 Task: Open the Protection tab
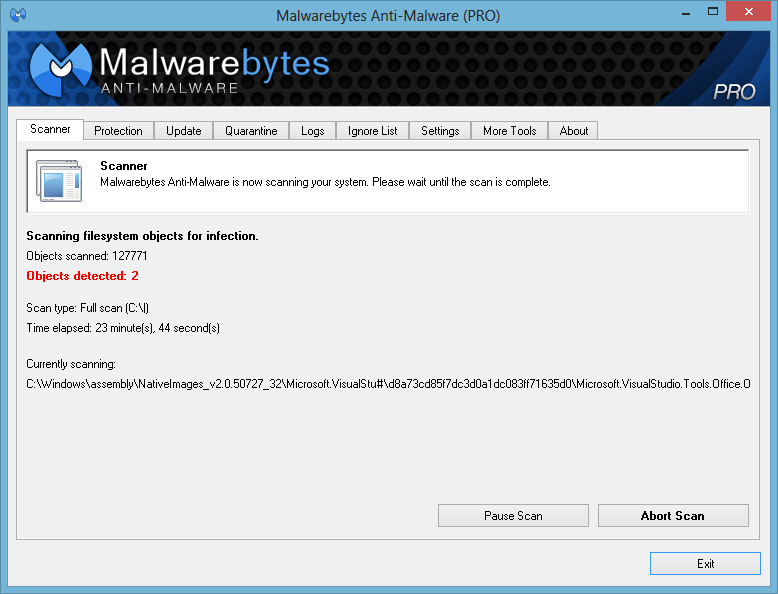[x=119, y=131]
